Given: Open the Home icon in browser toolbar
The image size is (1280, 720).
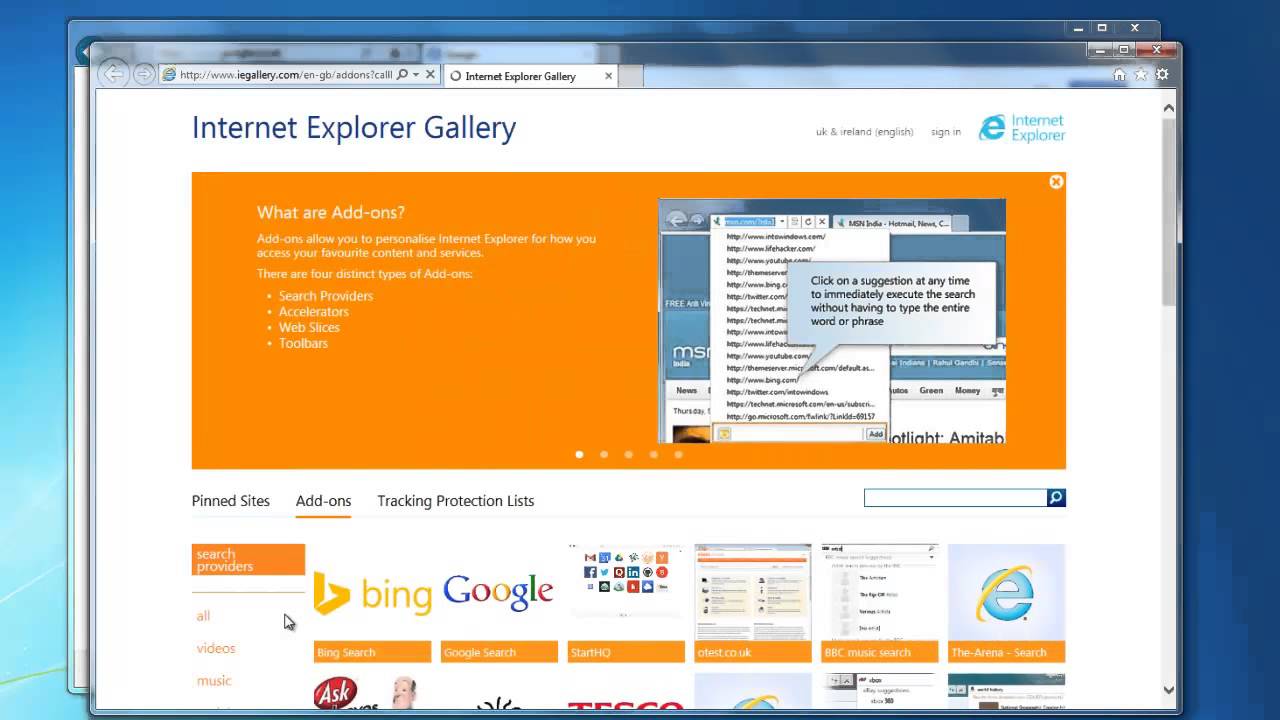Looking at the screenshot, I should pyautogui.click(x=1120, y=74).
